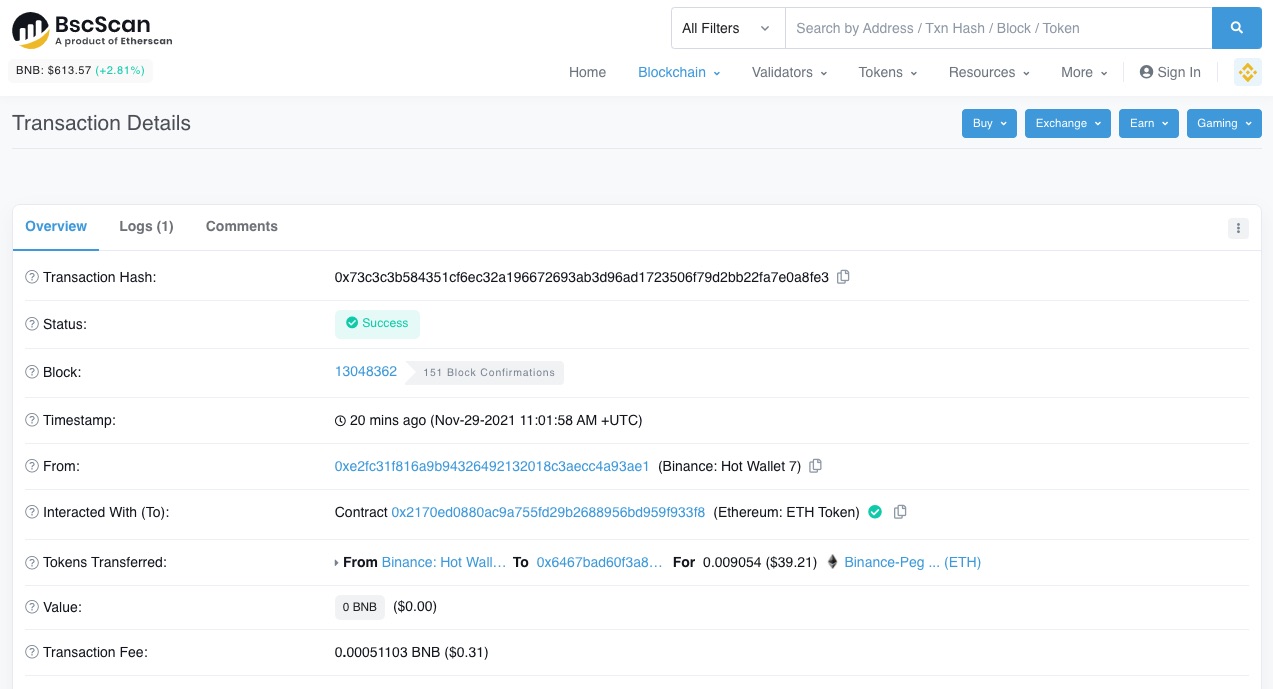Screen dimensions: 1273x689
Task: Click help icon beside Status
Action: 32,324
